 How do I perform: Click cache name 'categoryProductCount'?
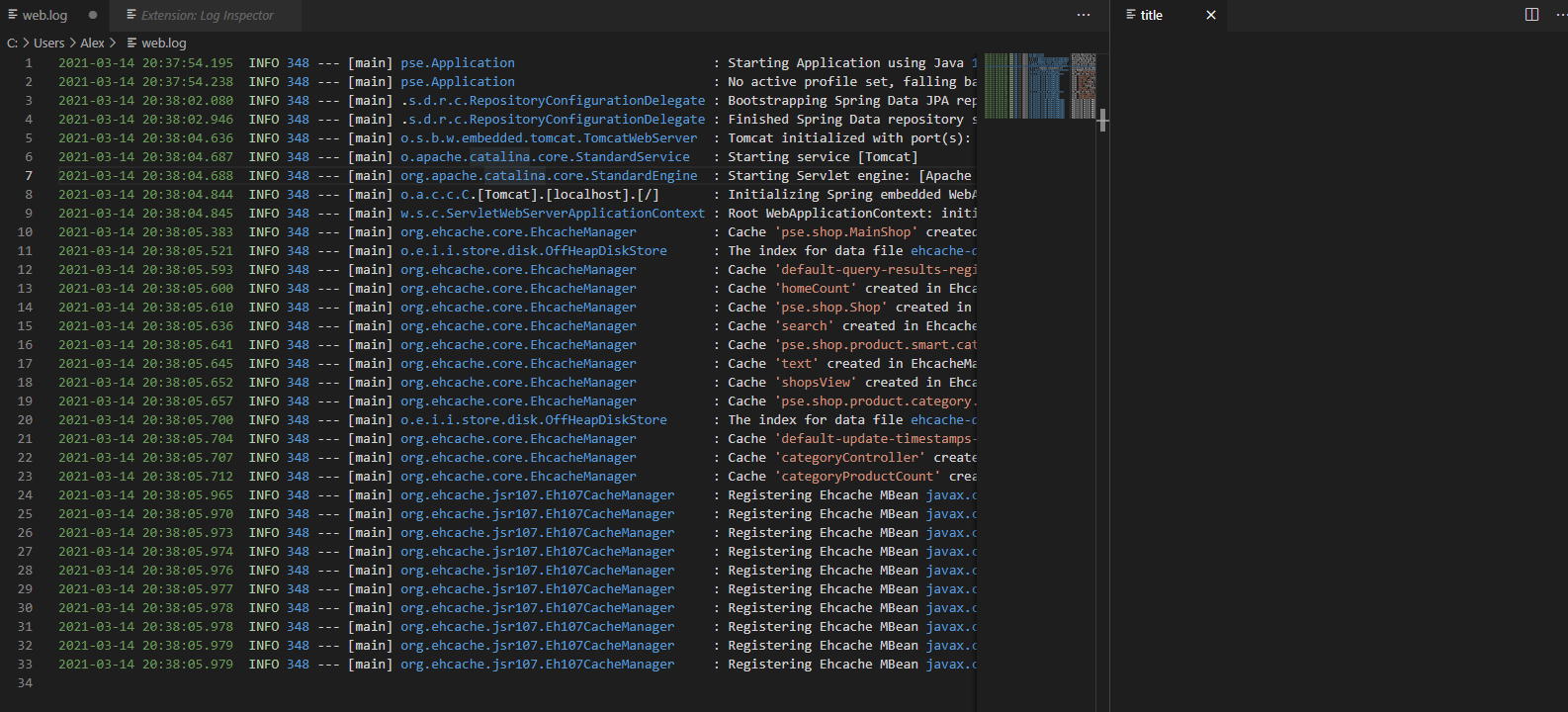point(857,477)
